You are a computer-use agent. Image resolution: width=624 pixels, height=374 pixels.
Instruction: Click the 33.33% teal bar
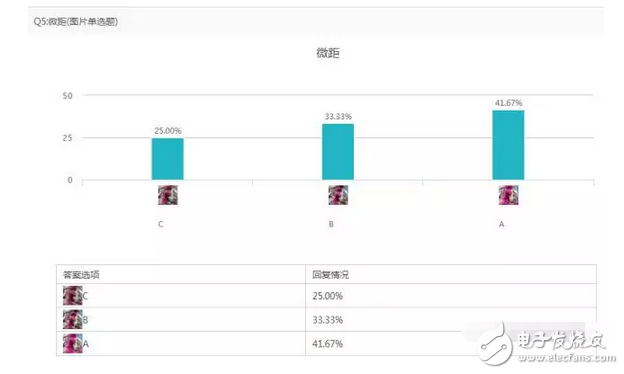pos(338,152)
